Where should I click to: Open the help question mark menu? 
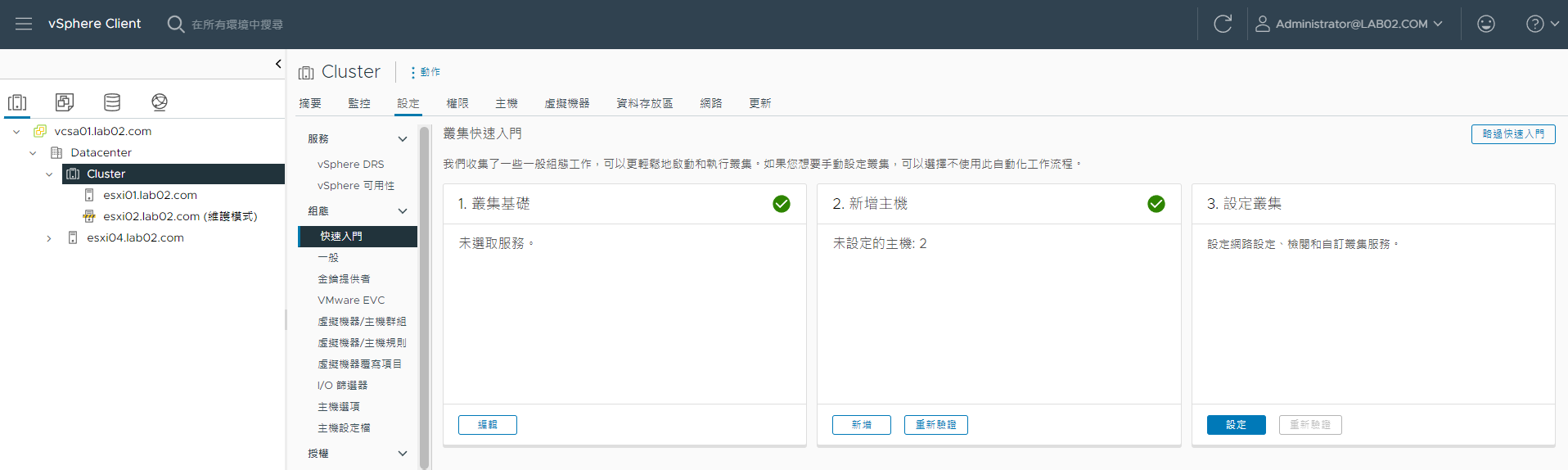tap(1542, 24)
